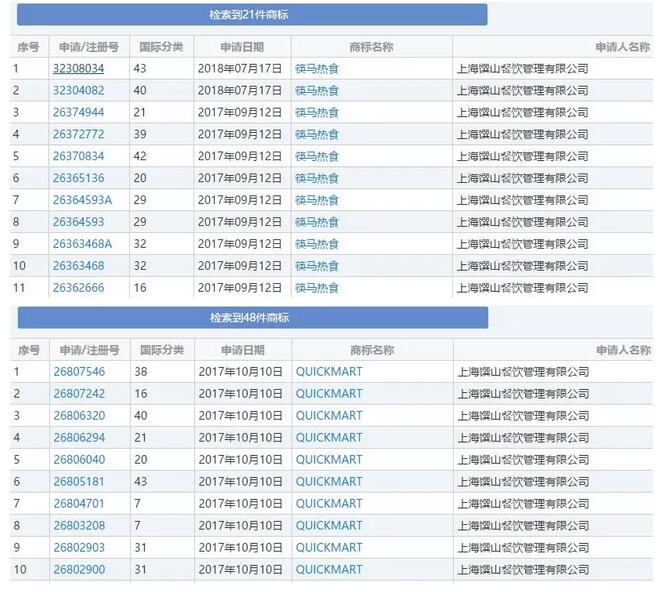The width and height of the screenshot is (669, 592).
Task: Click QUICKMART name in row 26806320
Action: point(329,416)
